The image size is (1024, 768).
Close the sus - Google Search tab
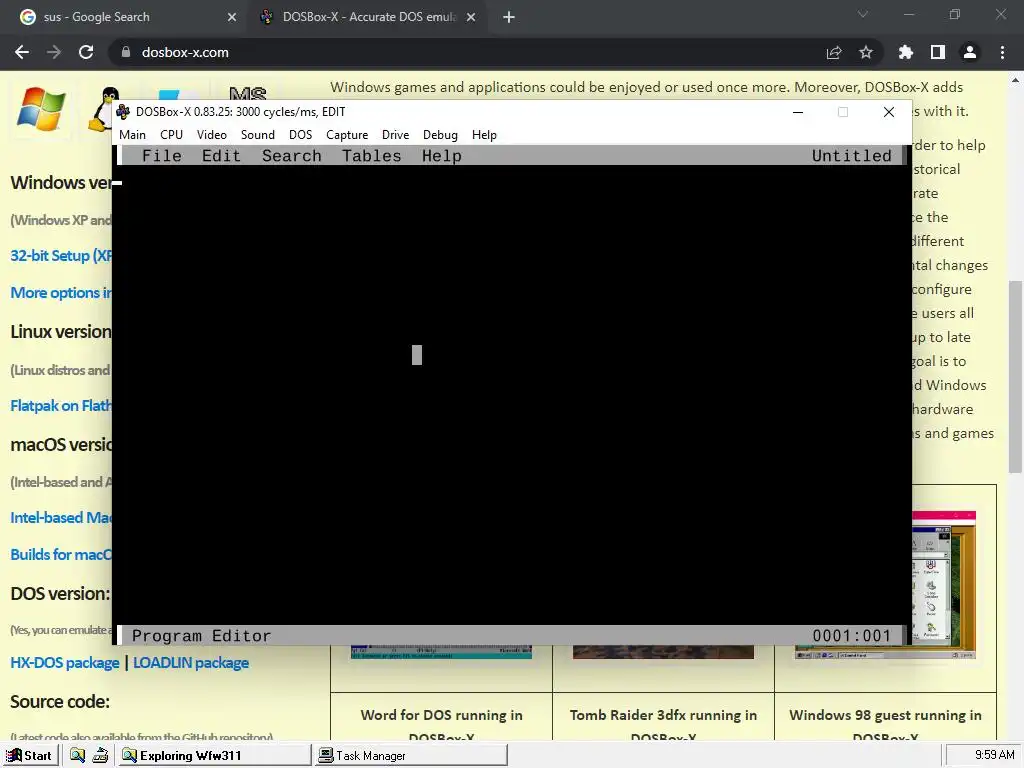tap(232, 18)
